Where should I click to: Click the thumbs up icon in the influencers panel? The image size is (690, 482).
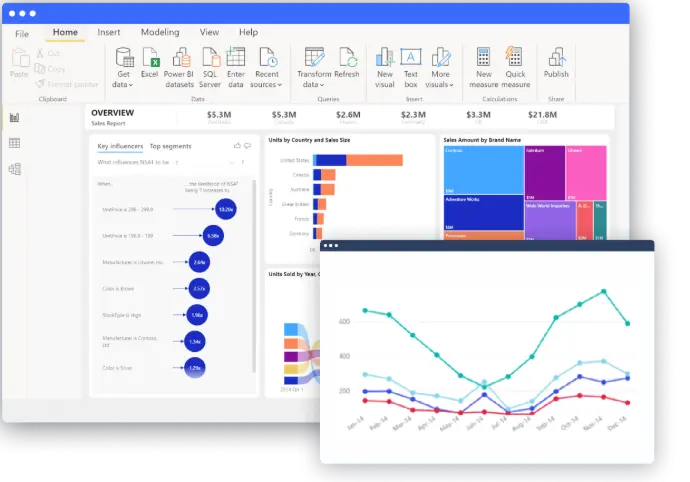[x=237, y=145]
